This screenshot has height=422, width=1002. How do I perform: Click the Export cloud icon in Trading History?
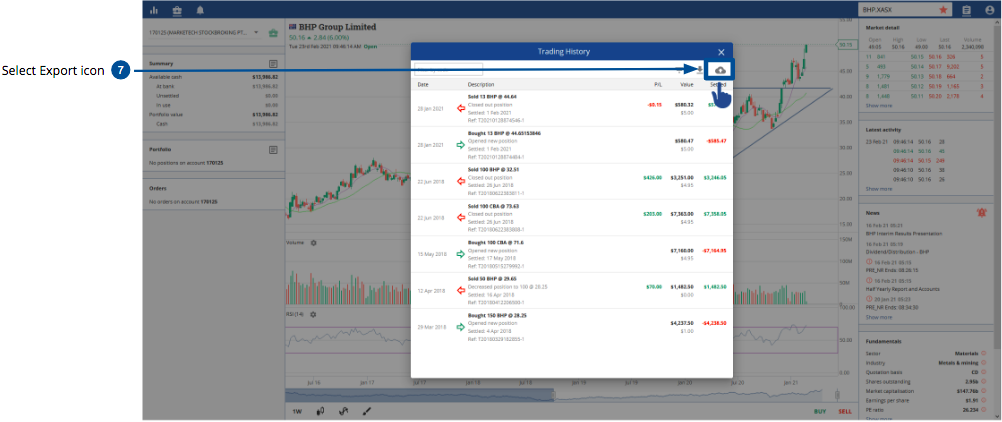coord(720,70)
